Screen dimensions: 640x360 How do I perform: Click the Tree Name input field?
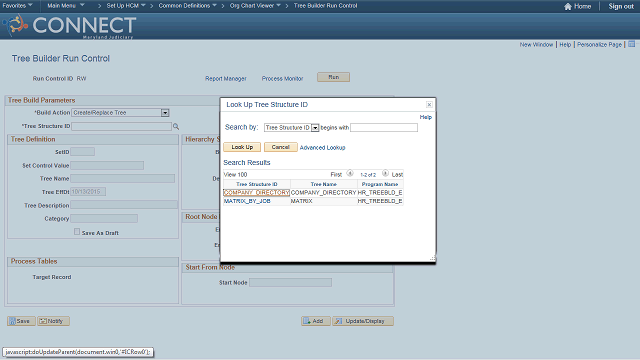point(122,178)
